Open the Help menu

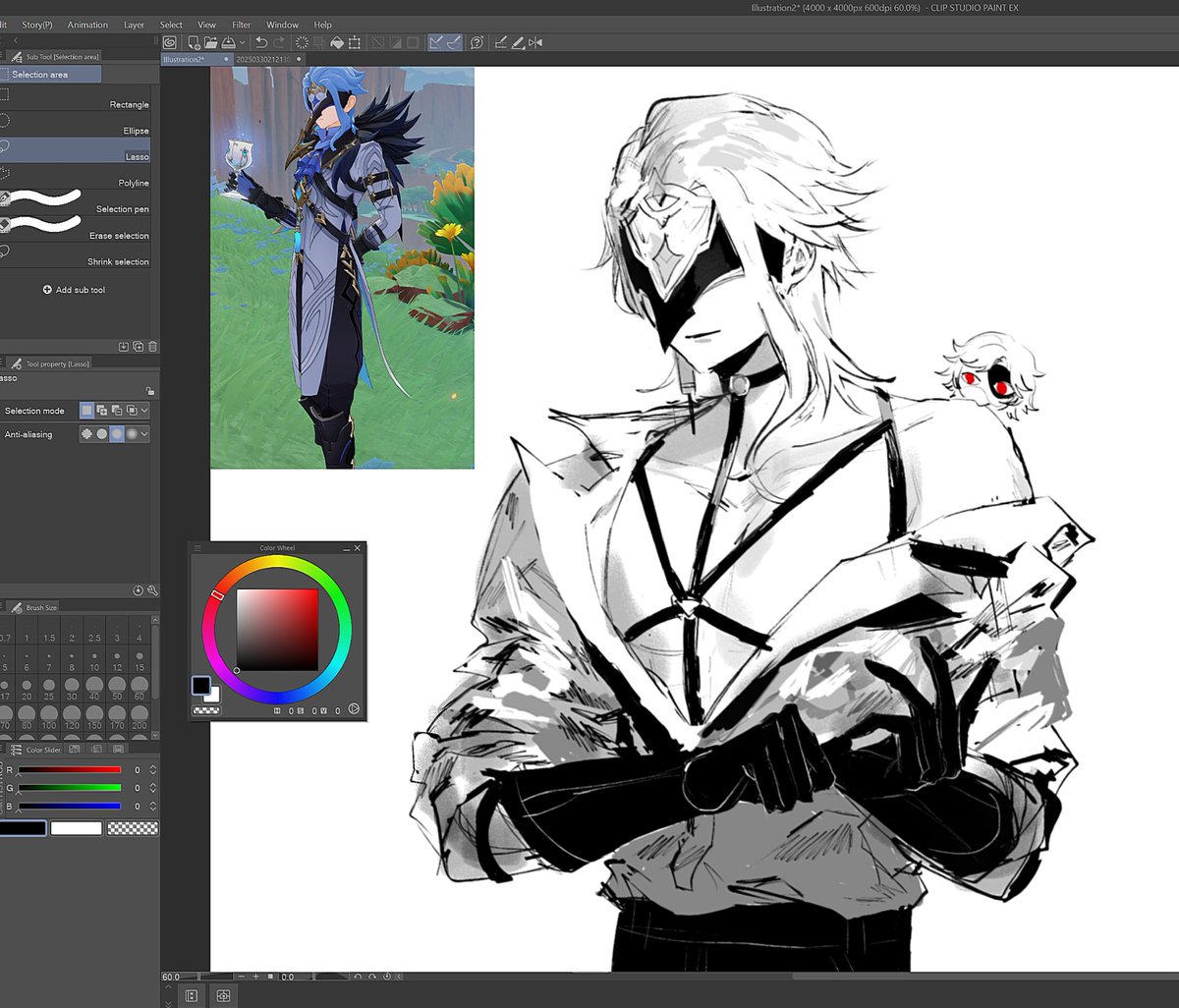click(x=322, y=25)
